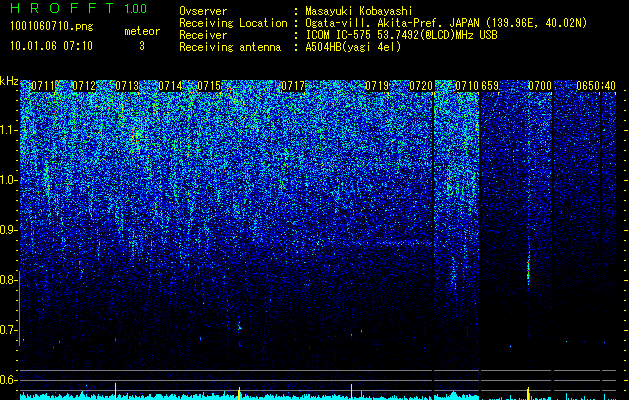This screenshot has height=400, width=629.
Task: Click the meteor count label
Action: pos(142,31)
